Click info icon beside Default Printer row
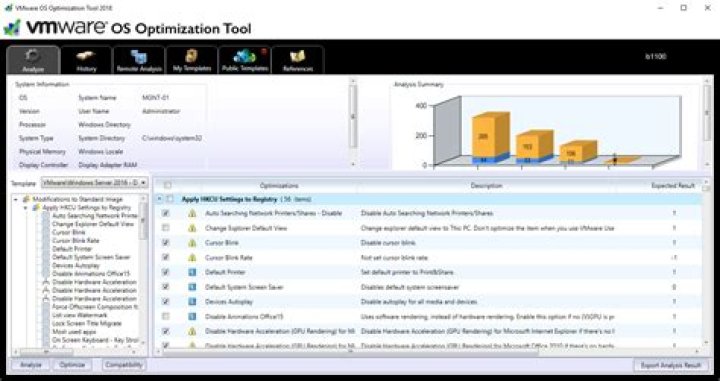This screenshot has width=720, height=381. point(192,272)
